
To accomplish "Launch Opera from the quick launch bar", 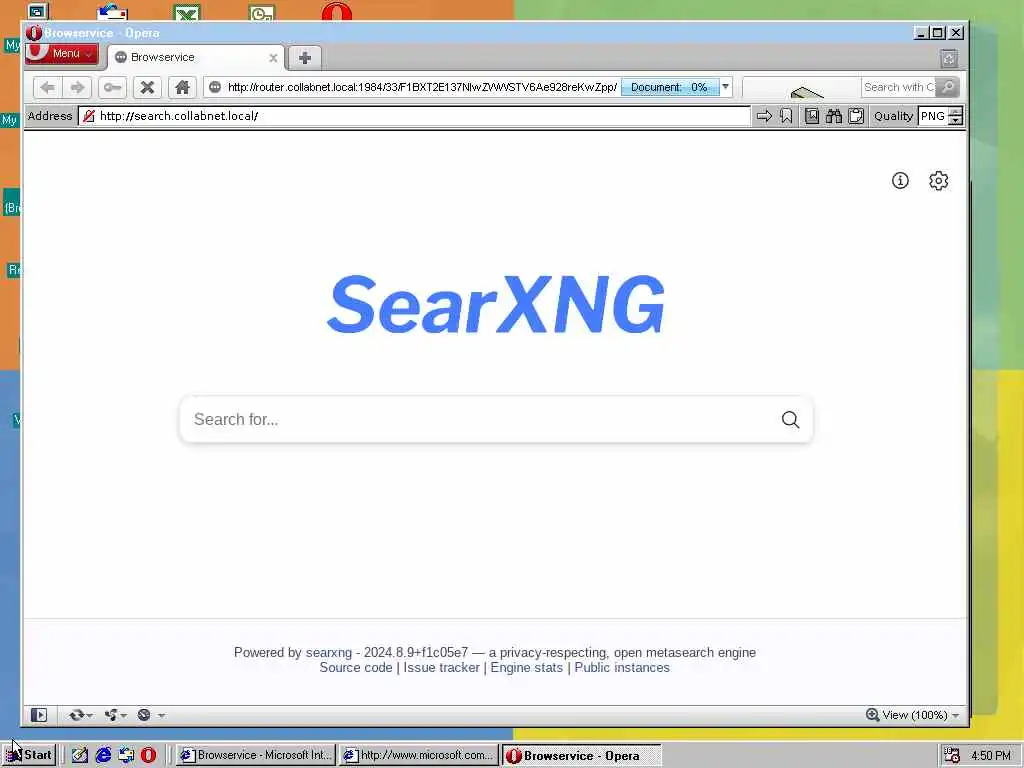I will 148,755.
